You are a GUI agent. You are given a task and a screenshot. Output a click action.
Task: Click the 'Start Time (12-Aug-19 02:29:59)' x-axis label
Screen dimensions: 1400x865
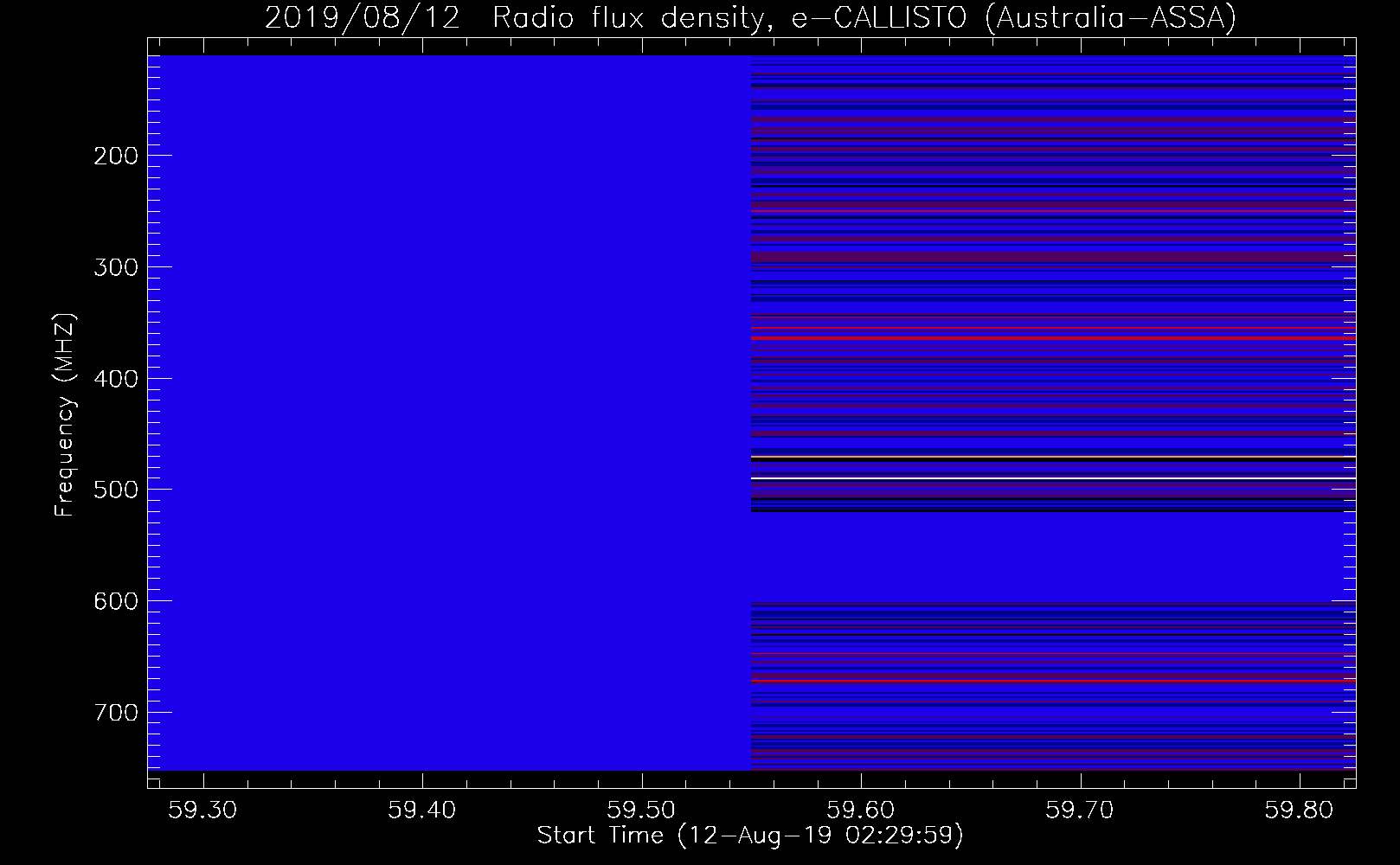pos(750,836)
